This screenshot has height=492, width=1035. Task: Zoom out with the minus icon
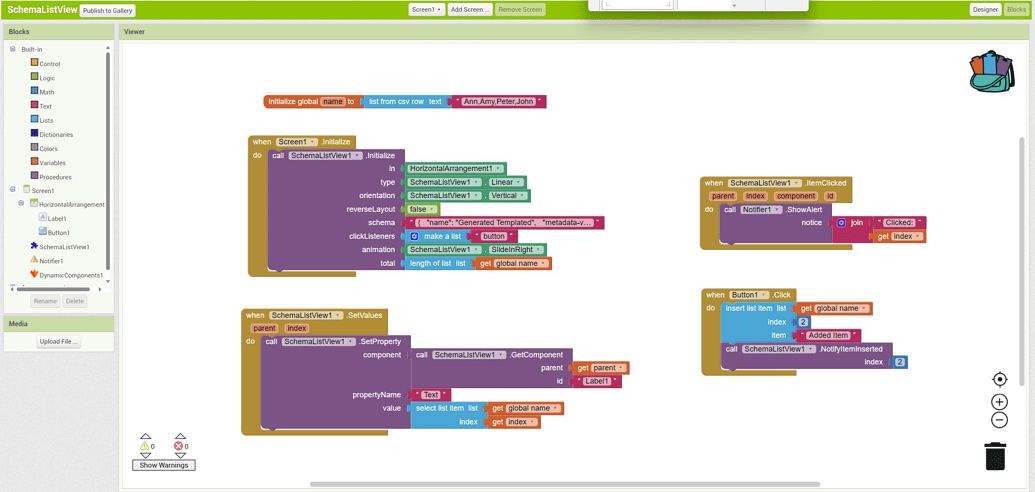(x=999, y=420)
